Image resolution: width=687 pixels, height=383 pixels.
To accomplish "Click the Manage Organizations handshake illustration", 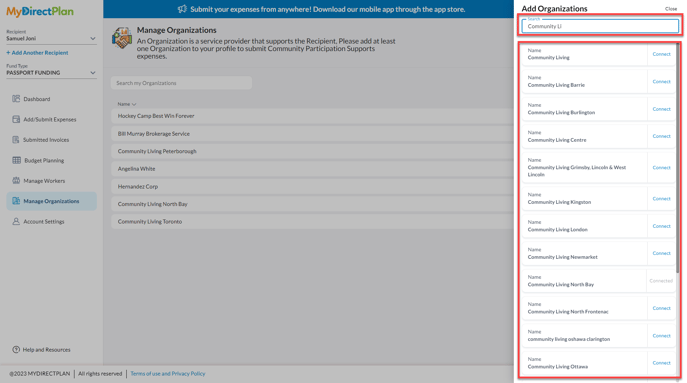I will (x=122, y=38).
